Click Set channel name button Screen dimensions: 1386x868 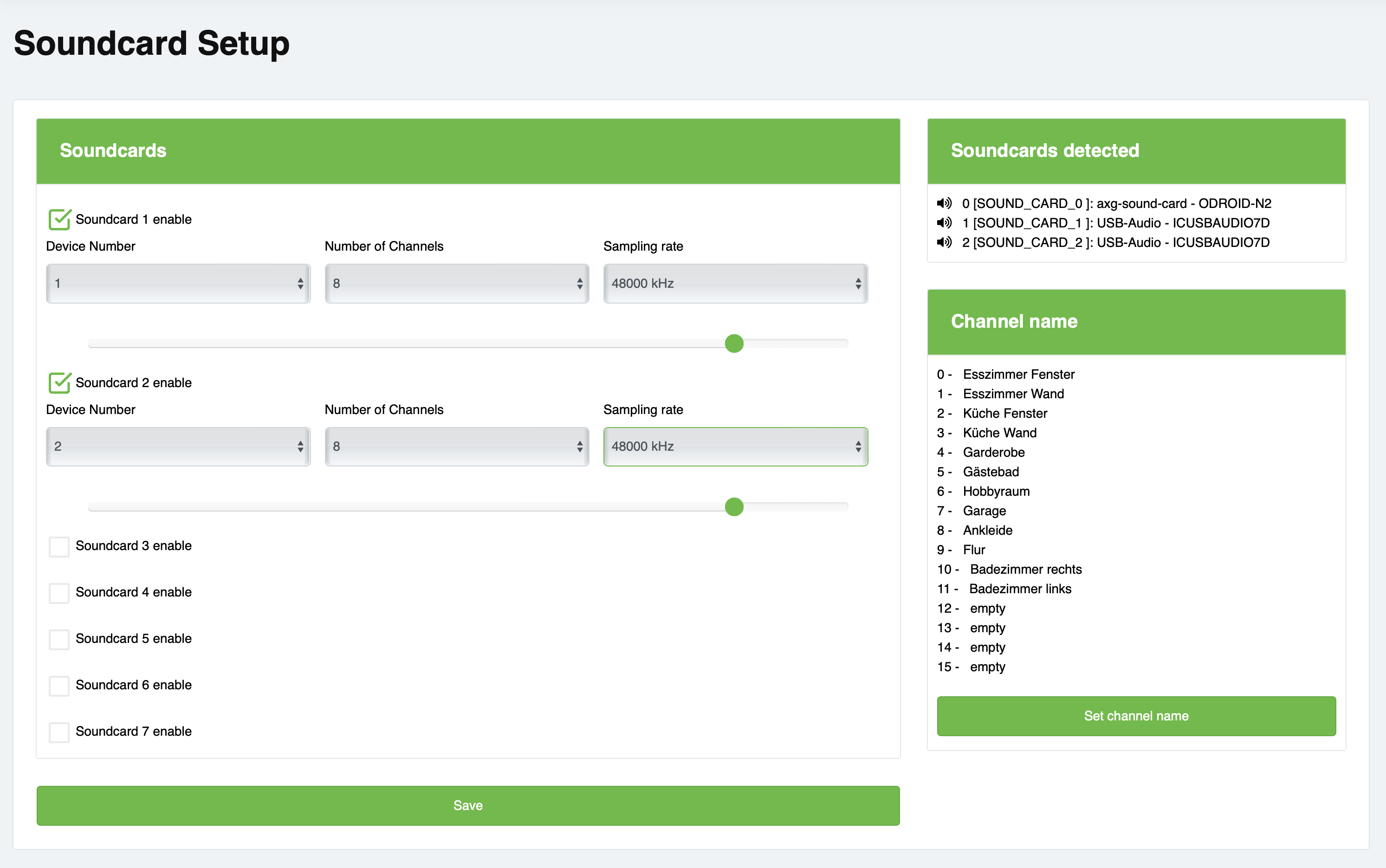pos(1136,716)
